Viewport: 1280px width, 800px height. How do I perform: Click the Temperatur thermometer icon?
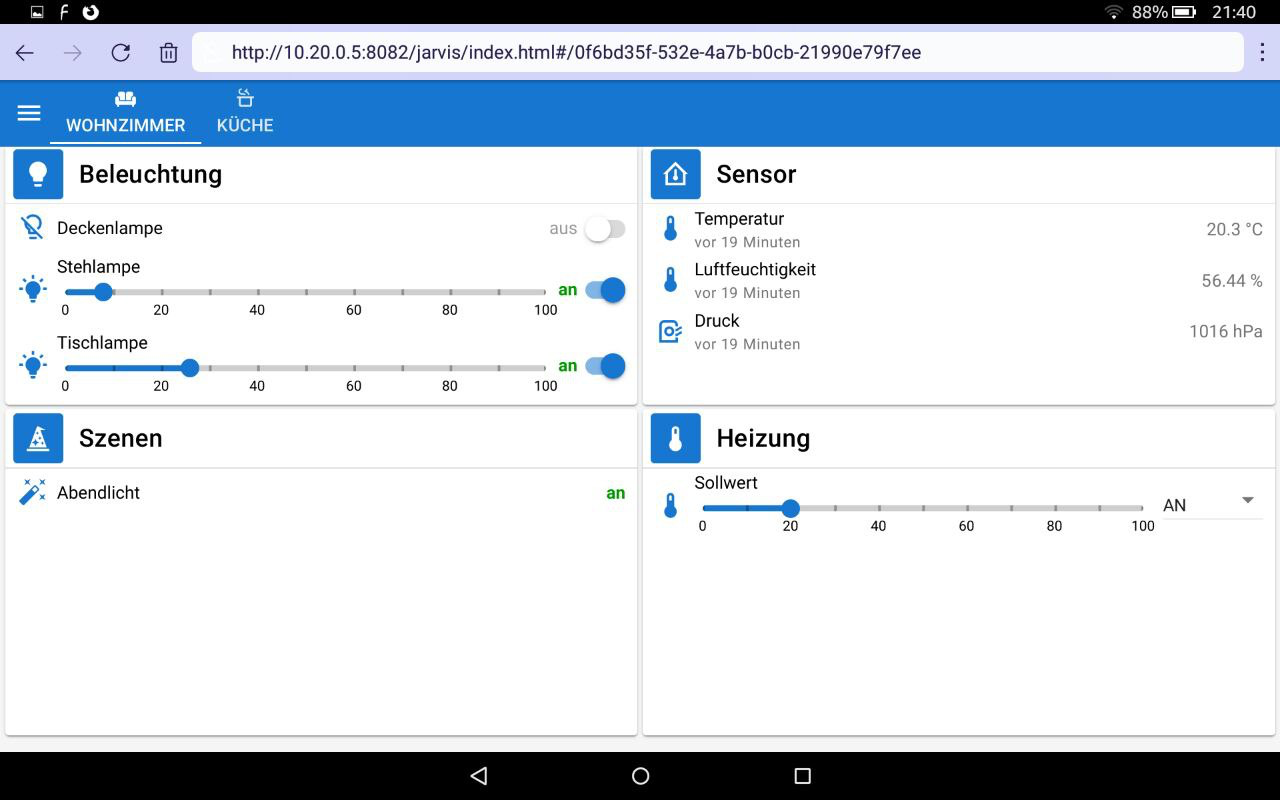tap(670, 229)
